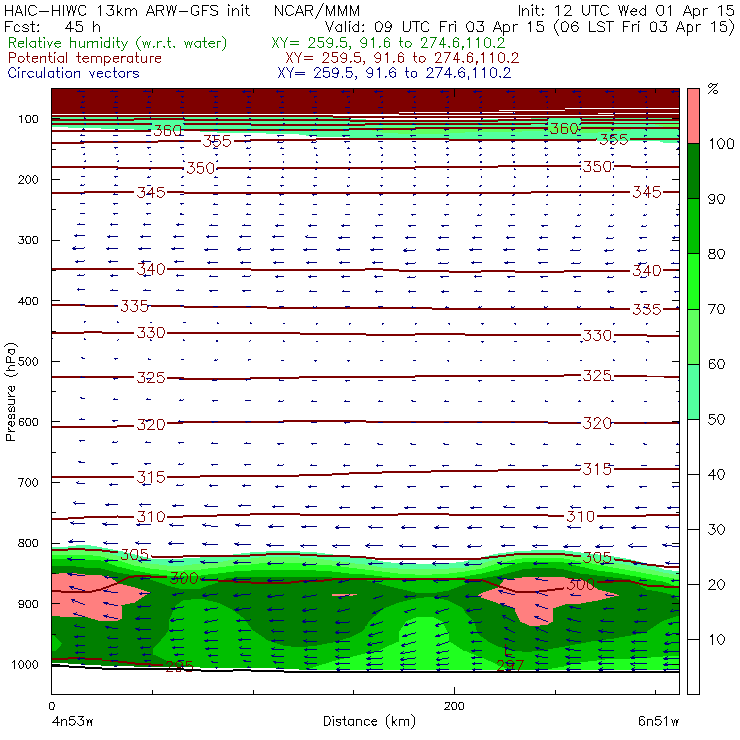Click the colorbar label '20'
740x740 pixels.
(716, 585)
